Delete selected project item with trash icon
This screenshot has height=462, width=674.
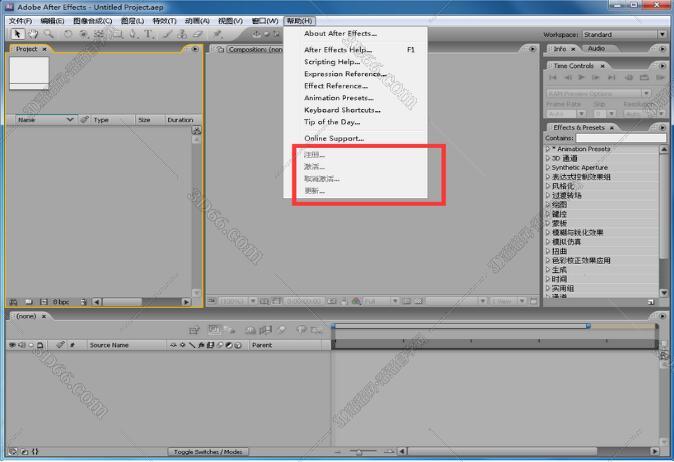coord(83,302)
